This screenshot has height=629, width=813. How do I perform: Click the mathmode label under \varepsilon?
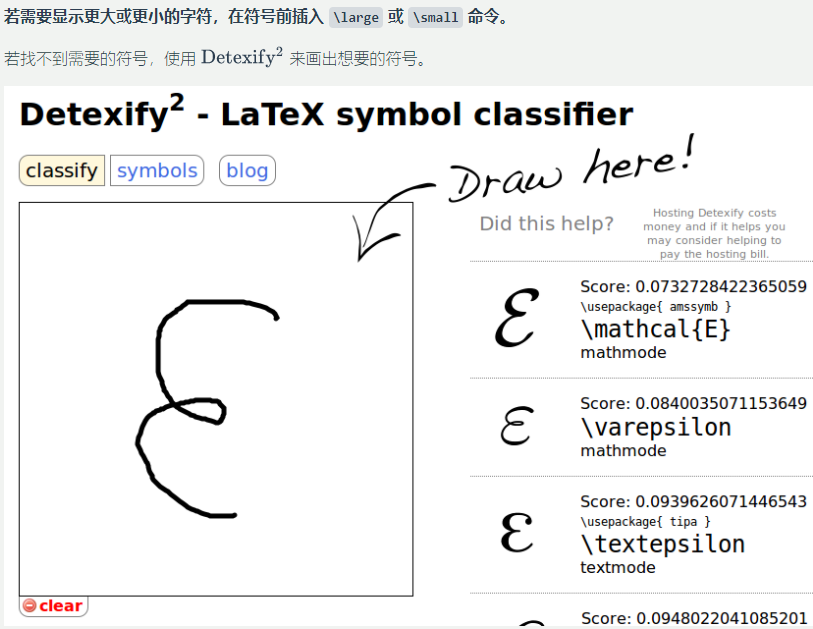[623, 451]
